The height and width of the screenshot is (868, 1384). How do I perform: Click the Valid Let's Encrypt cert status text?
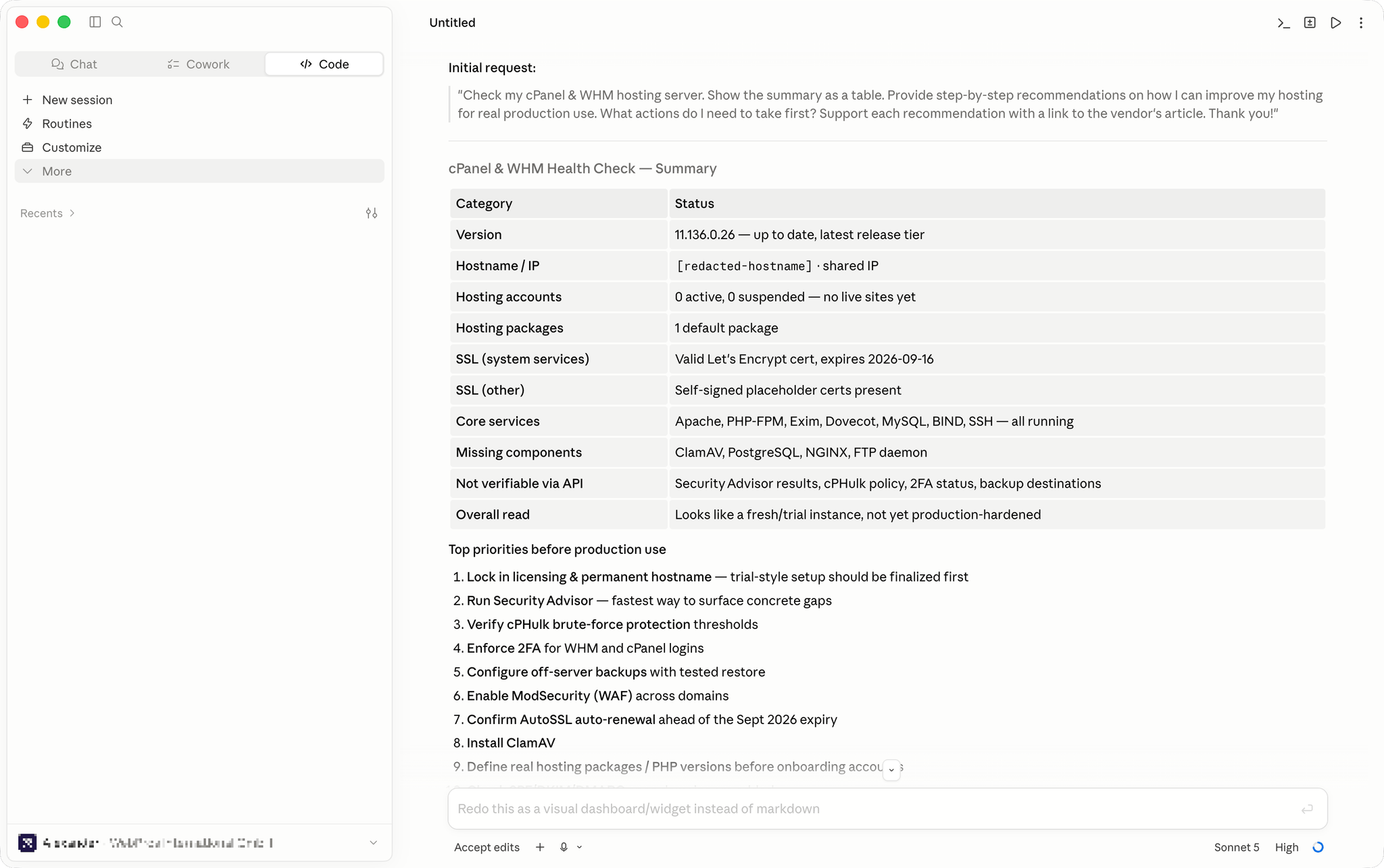[804, 359]
